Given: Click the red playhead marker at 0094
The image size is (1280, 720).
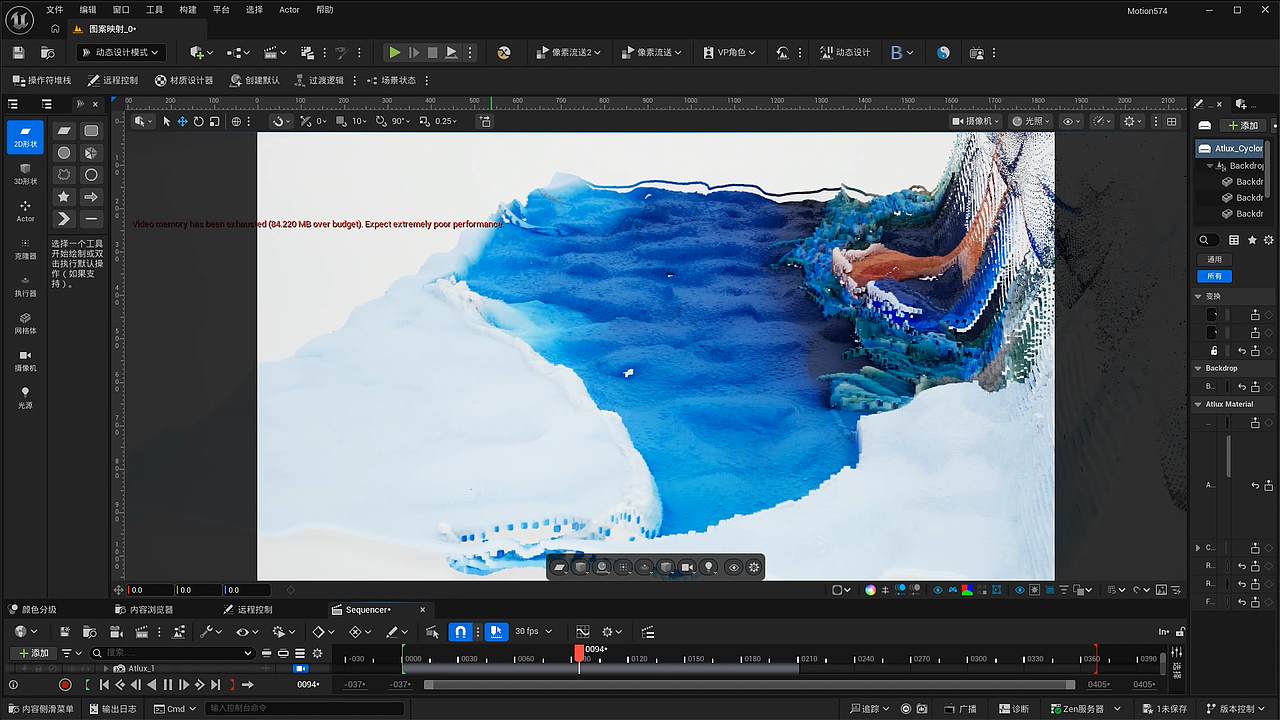Looking at the screenshot, I should [x=579, y=651].
